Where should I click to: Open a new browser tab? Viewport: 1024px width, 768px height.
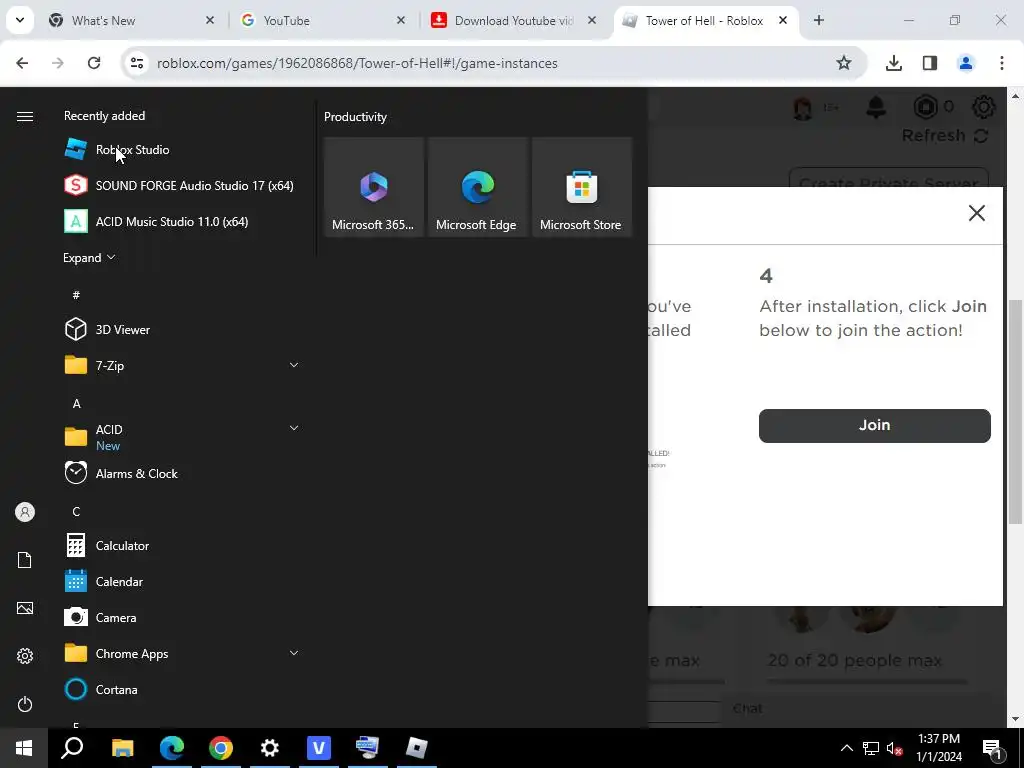pos(819,20)
